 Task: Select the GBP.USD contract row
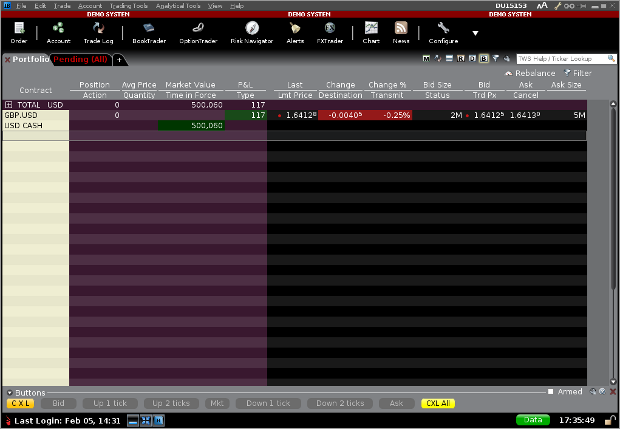[295, 115]
